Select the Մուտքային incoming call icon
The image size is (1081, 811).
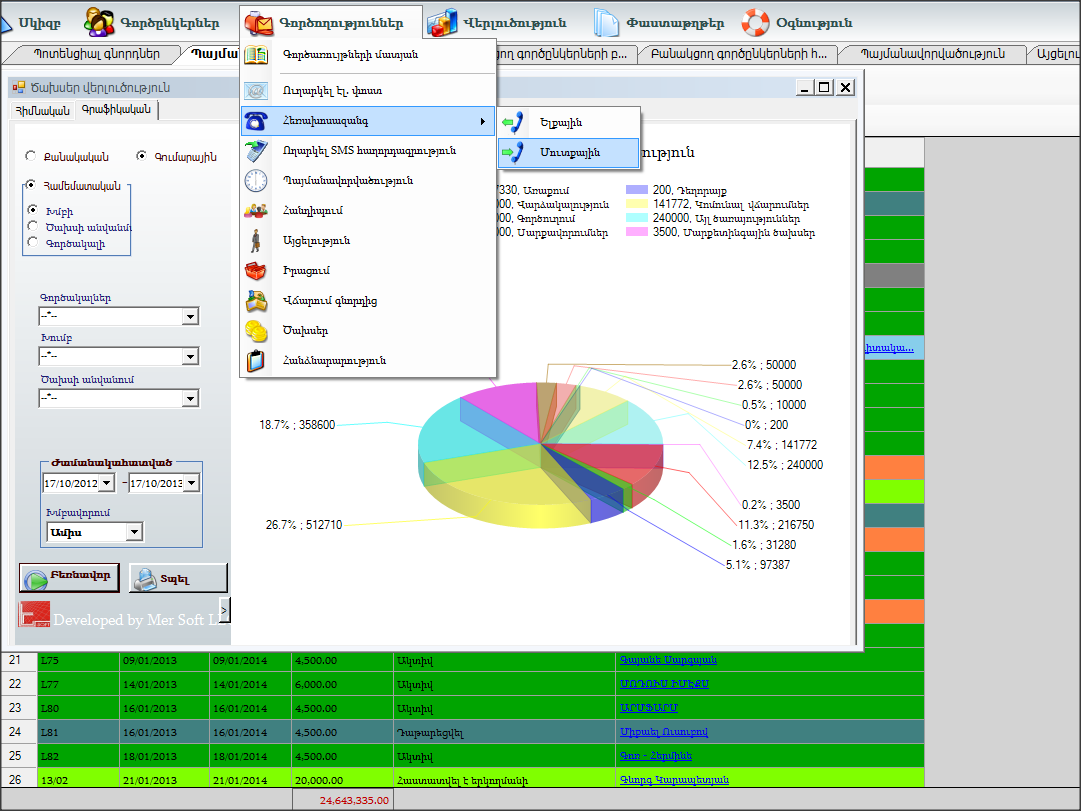tap(513, 152)
